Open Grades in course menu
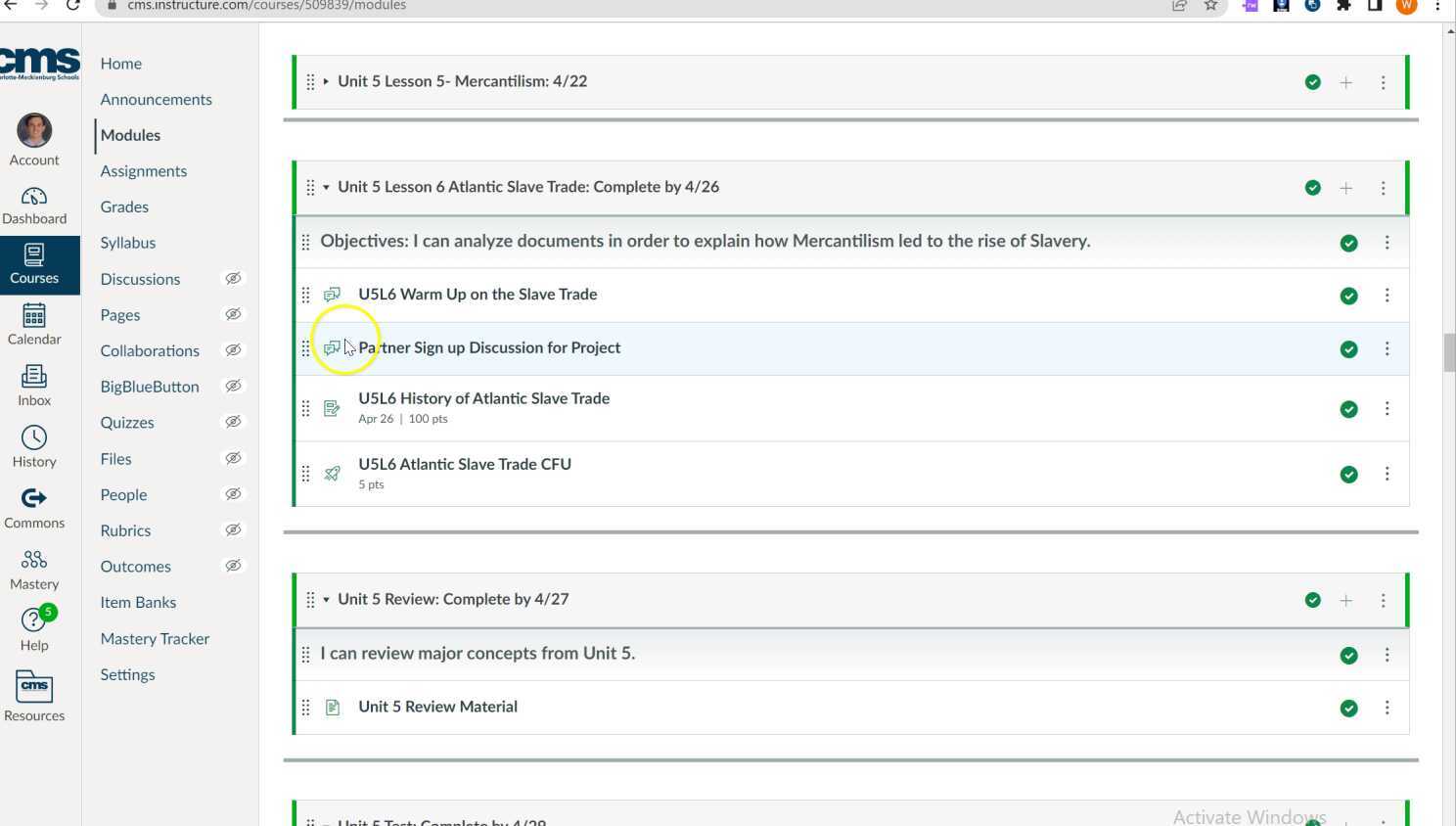Viewport: 1456px width, 826px height. (x=124, y=206)
